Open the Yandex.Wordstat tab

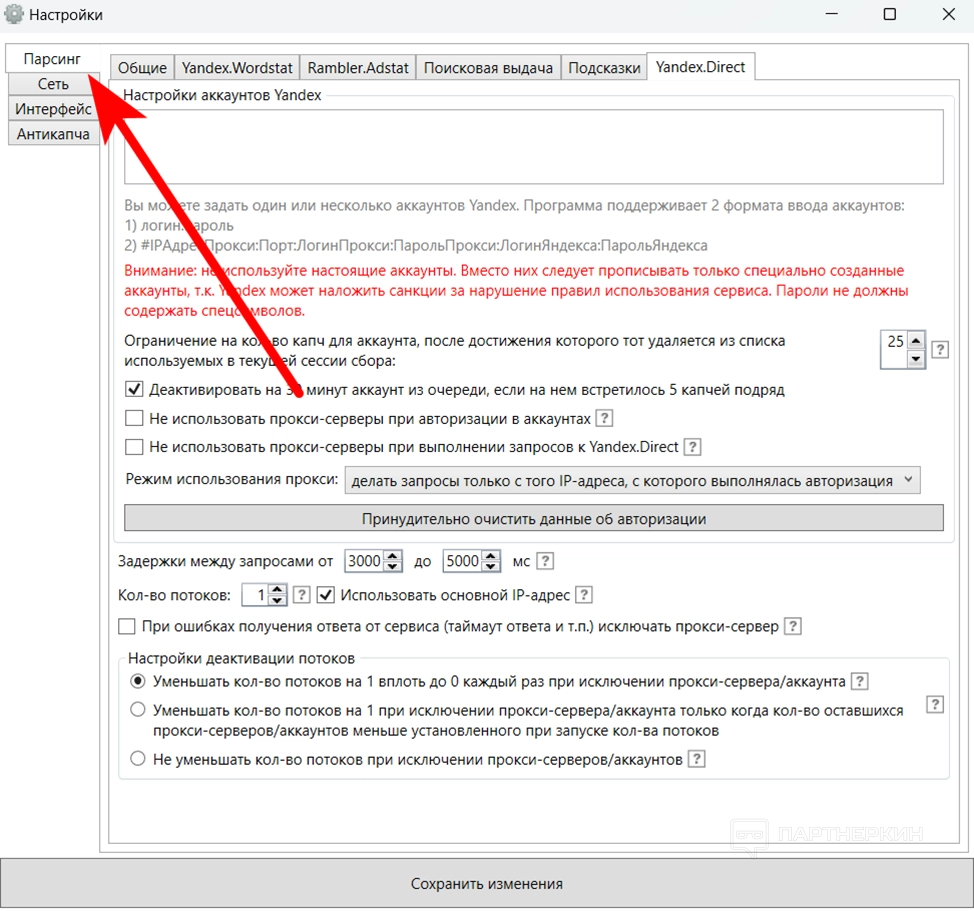[x=237, y=67]
